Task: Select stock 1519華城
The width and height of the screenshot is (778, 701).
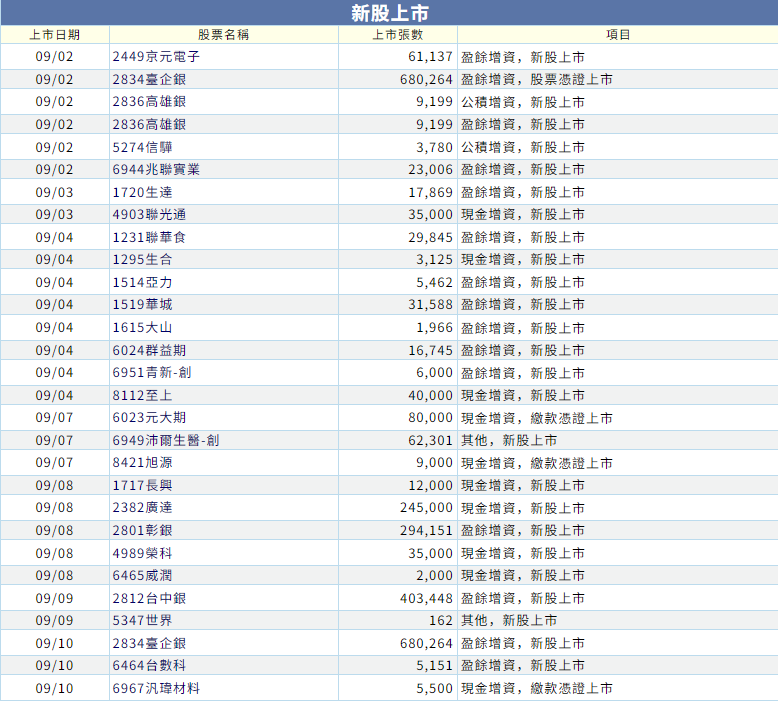Action: tap(142, 305)
